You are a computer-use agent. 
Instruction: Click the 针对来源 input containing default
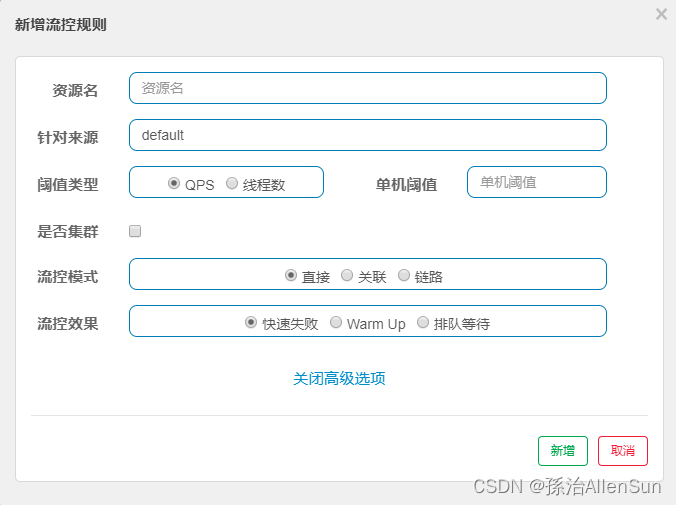click(368, 135)
